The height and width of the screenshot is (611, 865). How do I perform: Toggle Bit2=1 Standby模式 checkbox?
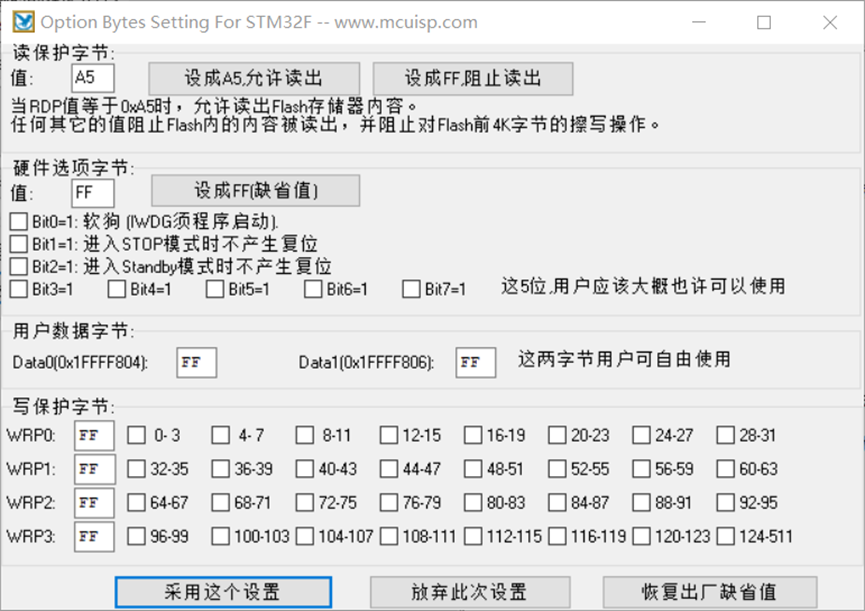pyautogui.click(x=19, y=266)
